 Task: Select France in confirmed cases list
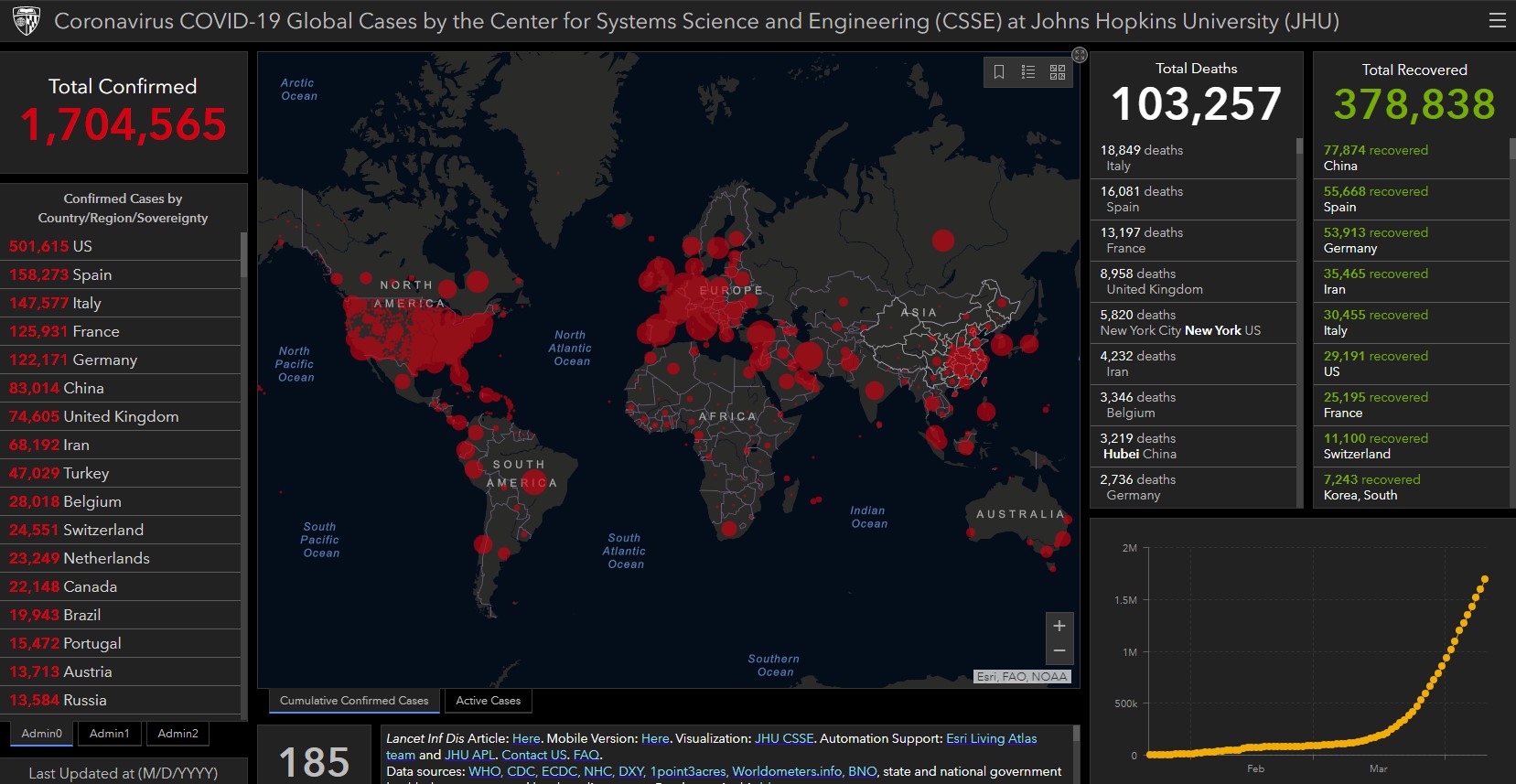pos(121,331)
